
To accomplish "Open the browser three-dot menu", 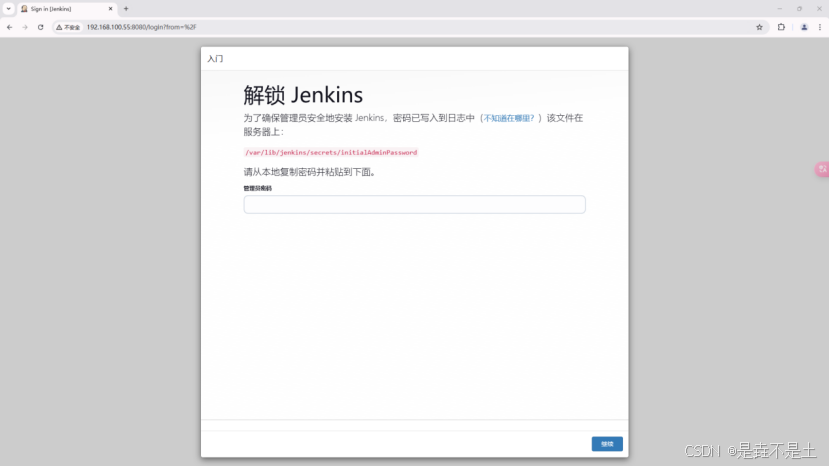I will point(820,27).
